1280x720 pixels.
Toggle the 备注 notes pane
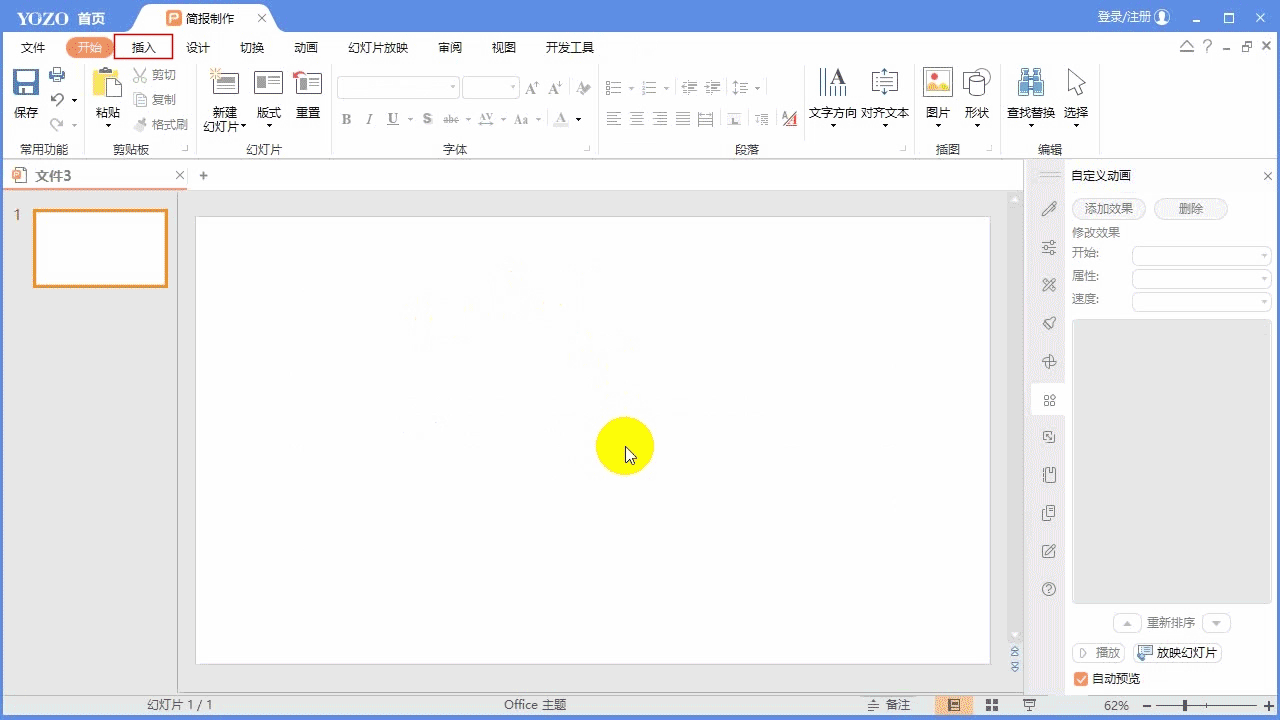(889, 705)
